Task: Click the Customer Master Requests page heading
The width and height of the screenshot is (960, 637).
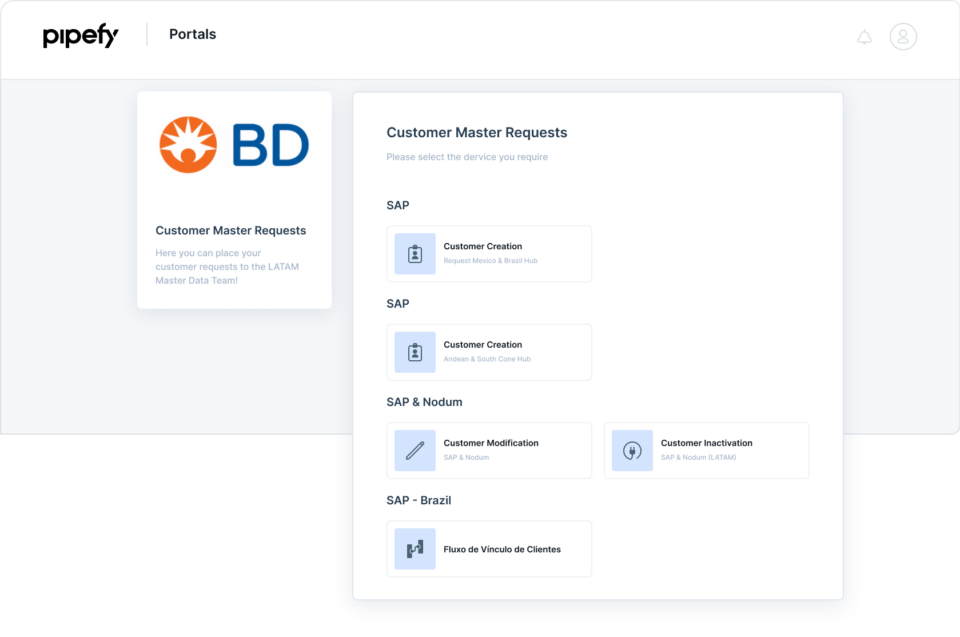Action: click(x=477, y=132)
